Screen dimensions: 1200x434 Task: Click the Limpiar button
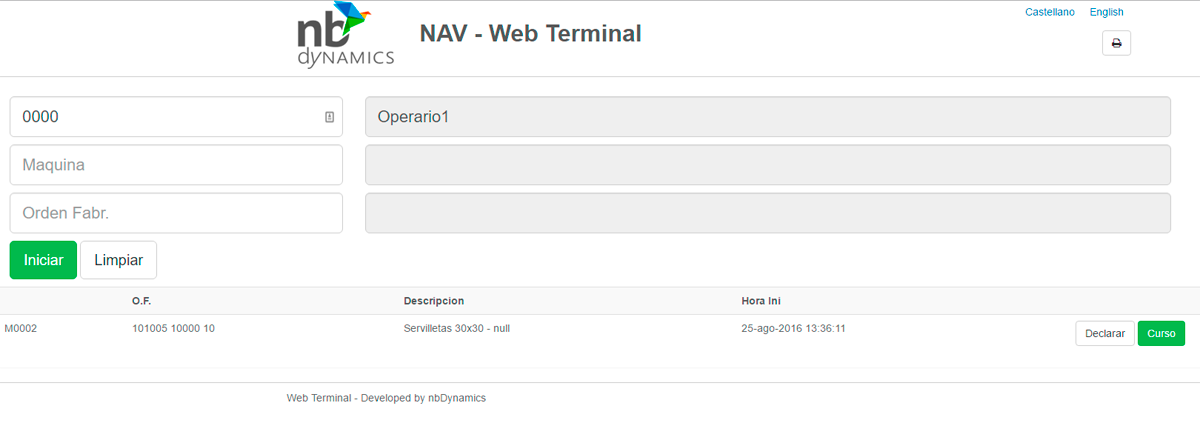[x=118, y=260]
